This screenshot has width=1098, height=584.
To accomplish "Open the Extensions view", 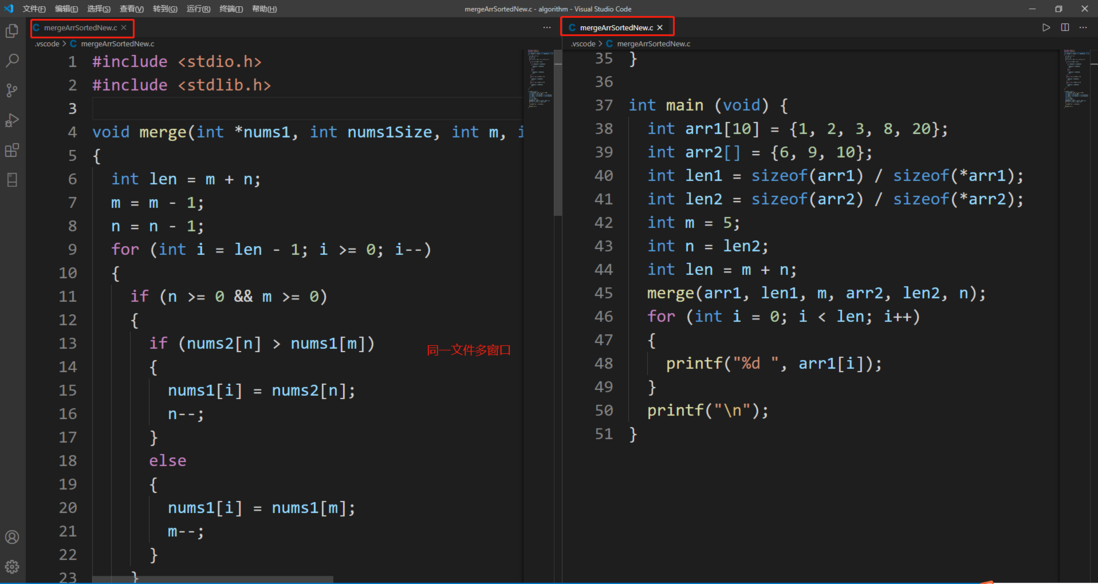I will point(12,151).
